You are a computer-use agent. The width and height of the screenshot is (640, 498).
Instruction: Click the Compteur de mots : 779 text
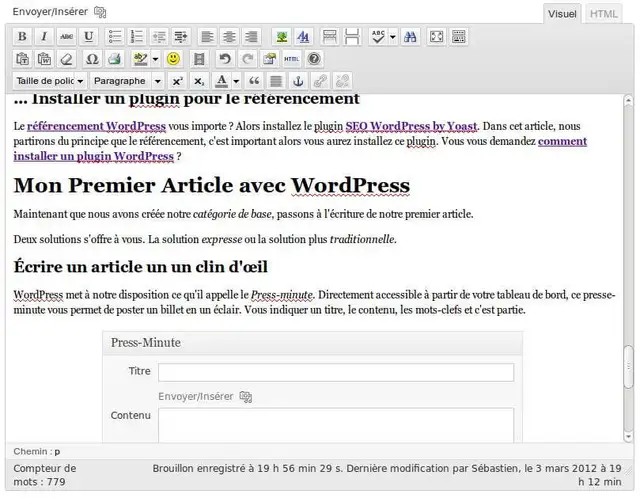click(45, 475)
